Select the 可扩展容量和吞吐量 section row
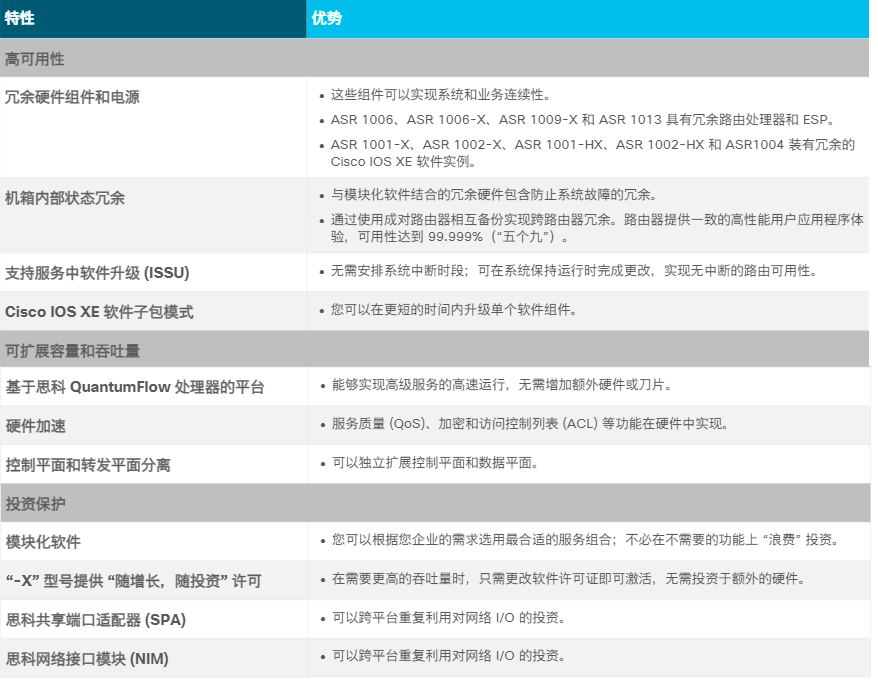 [70, 349]
